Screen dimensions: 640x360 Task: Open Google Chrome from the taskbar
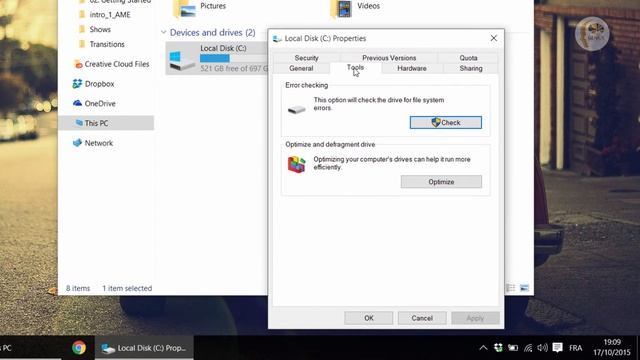pyautogui.click(x=79, y=348)
